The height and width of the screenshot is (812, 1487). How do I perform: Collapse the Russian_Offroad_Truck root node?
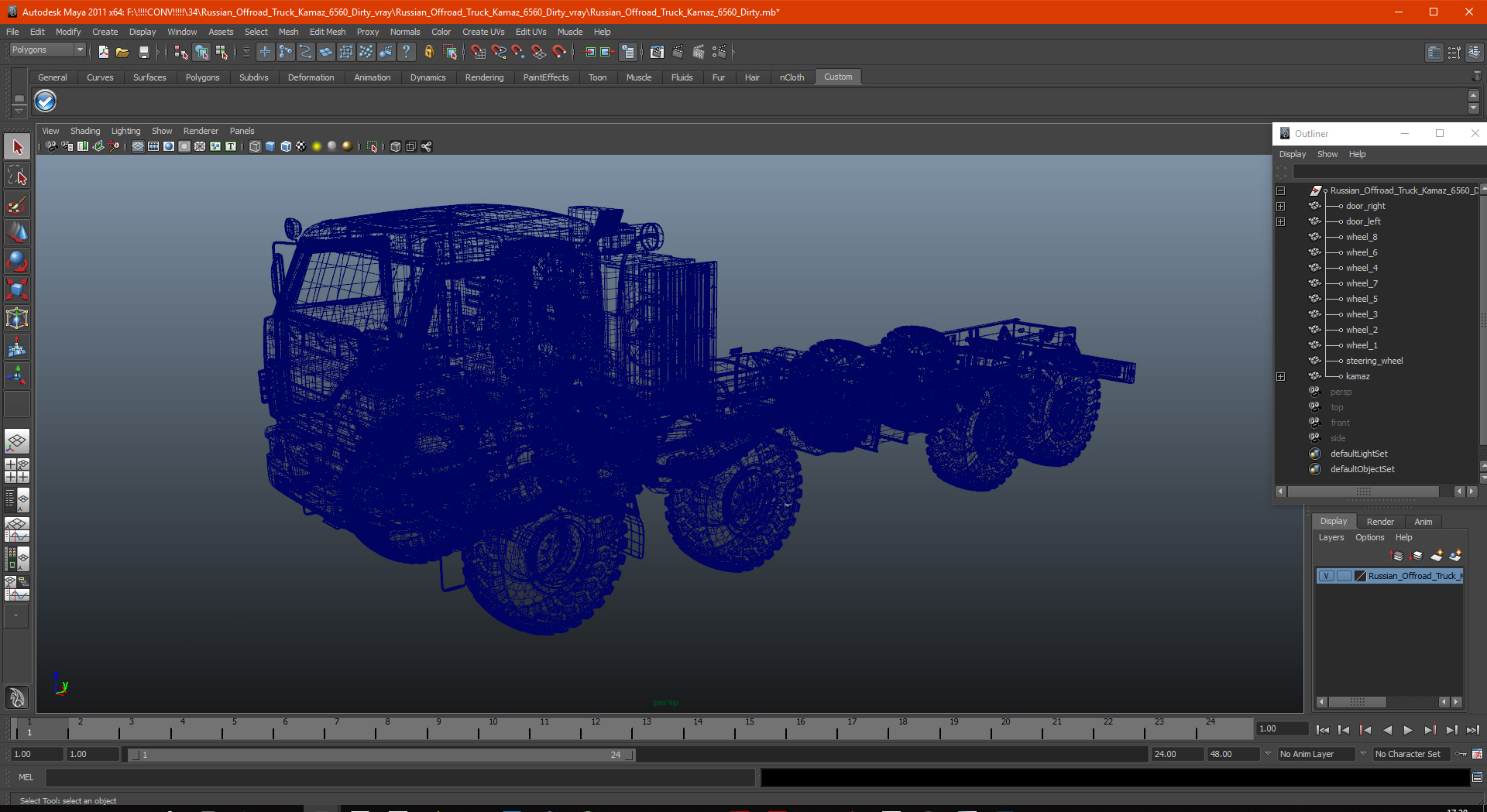pyautogui.click(x=1281, y=191)
